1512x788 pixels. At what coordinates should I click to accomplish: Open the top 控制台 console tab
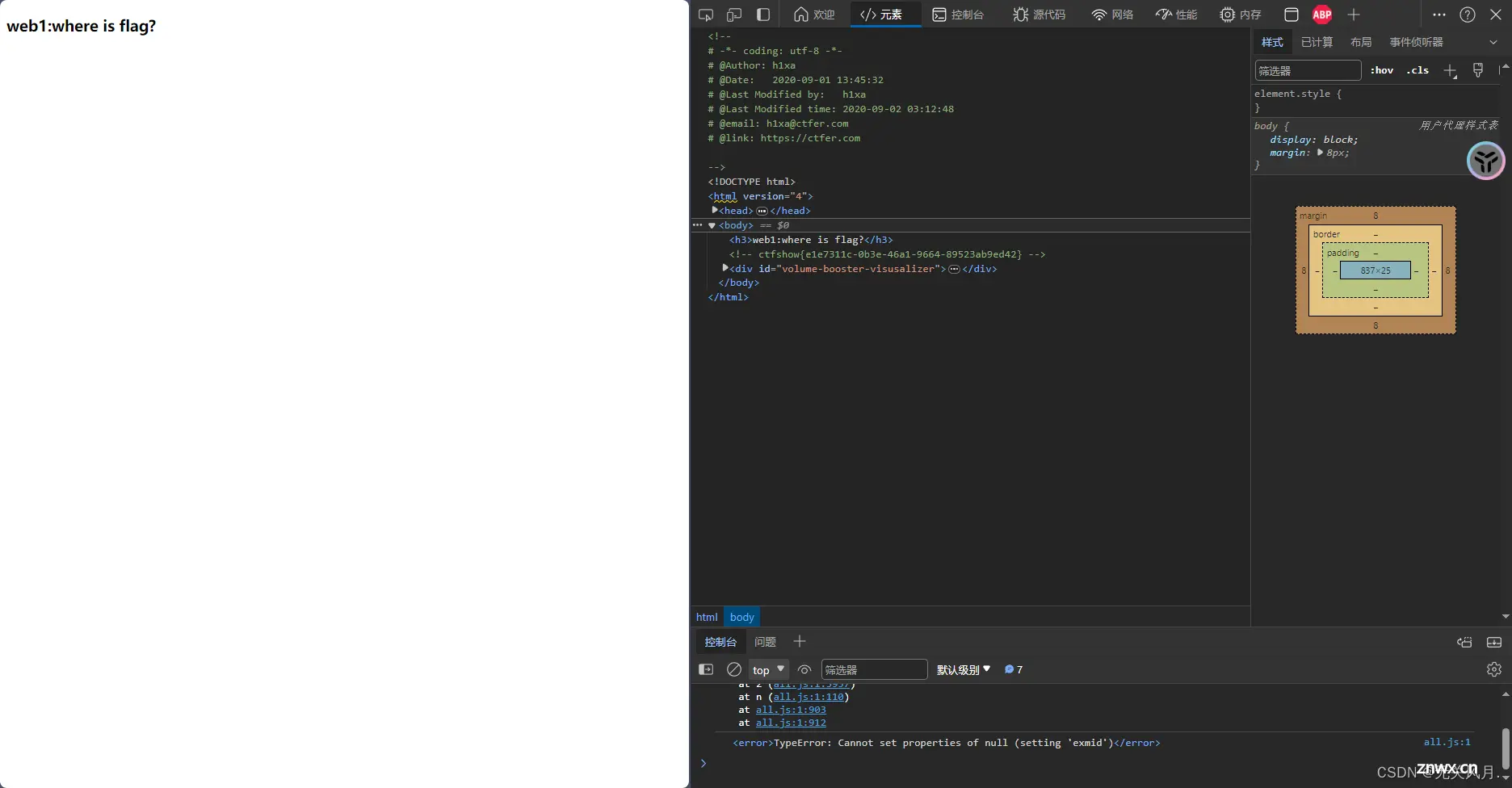coord(959,15)
